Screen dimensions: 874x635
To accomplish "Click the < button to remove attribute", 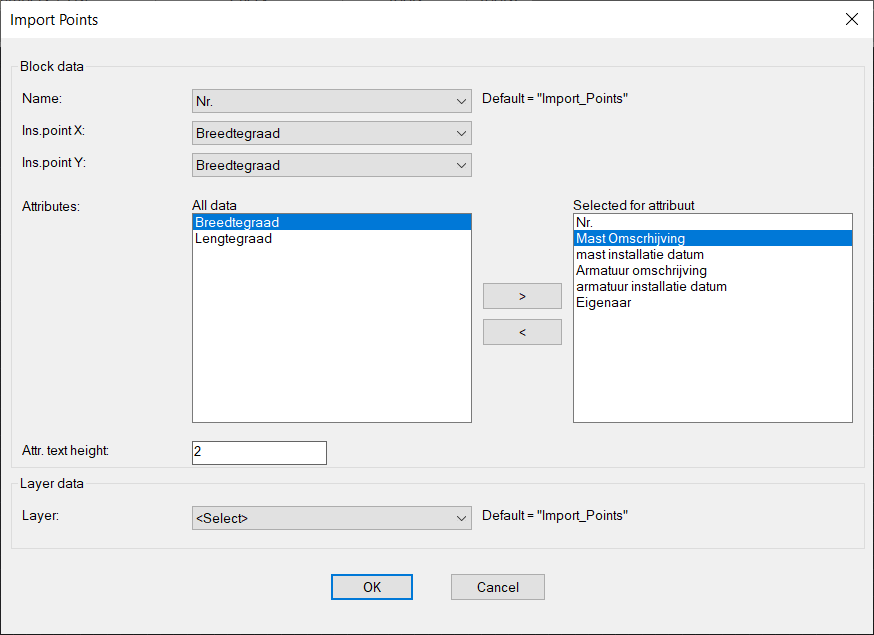I will pyautogui.click(x=522, y=332).
